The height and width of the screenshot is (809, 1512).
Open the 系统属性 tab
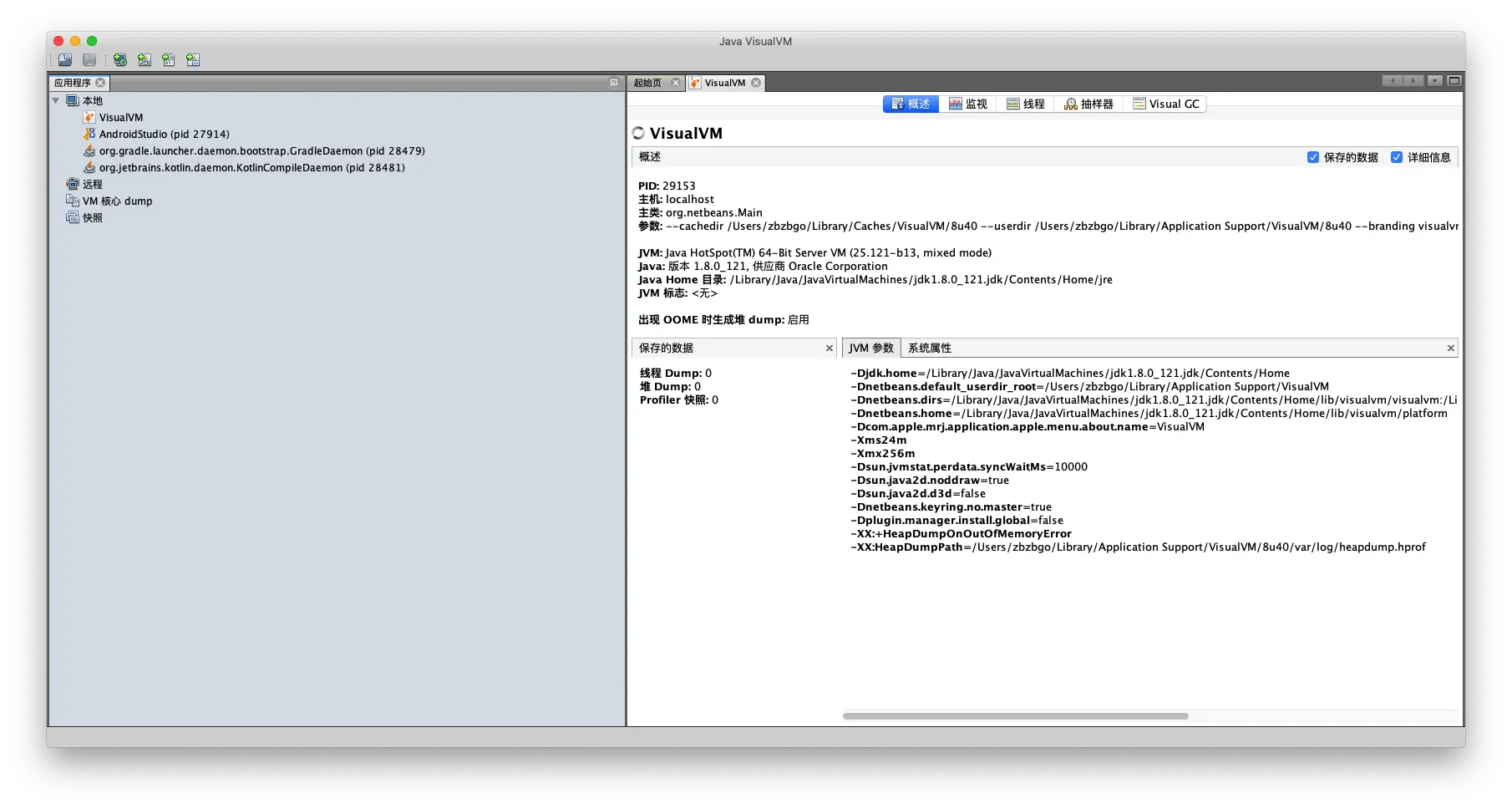pos(930,348)
